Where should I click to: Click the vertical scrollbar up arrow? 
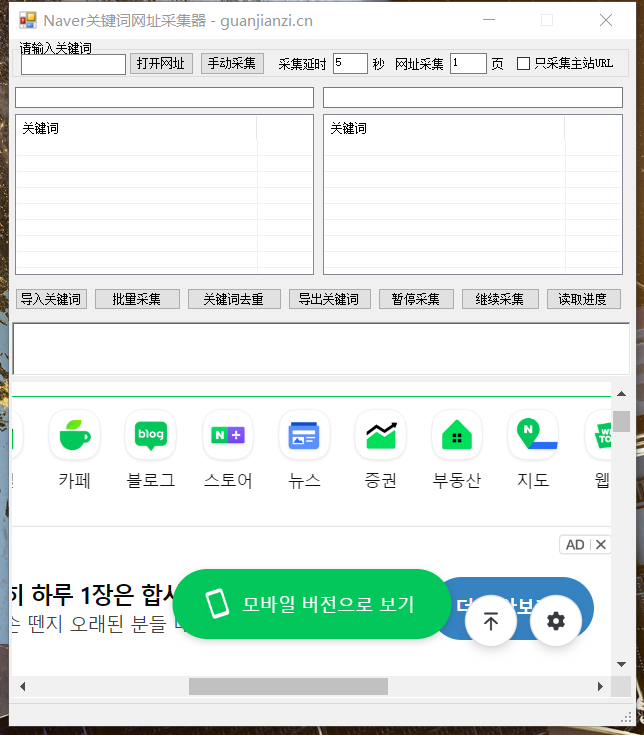[x=622, y=394]
